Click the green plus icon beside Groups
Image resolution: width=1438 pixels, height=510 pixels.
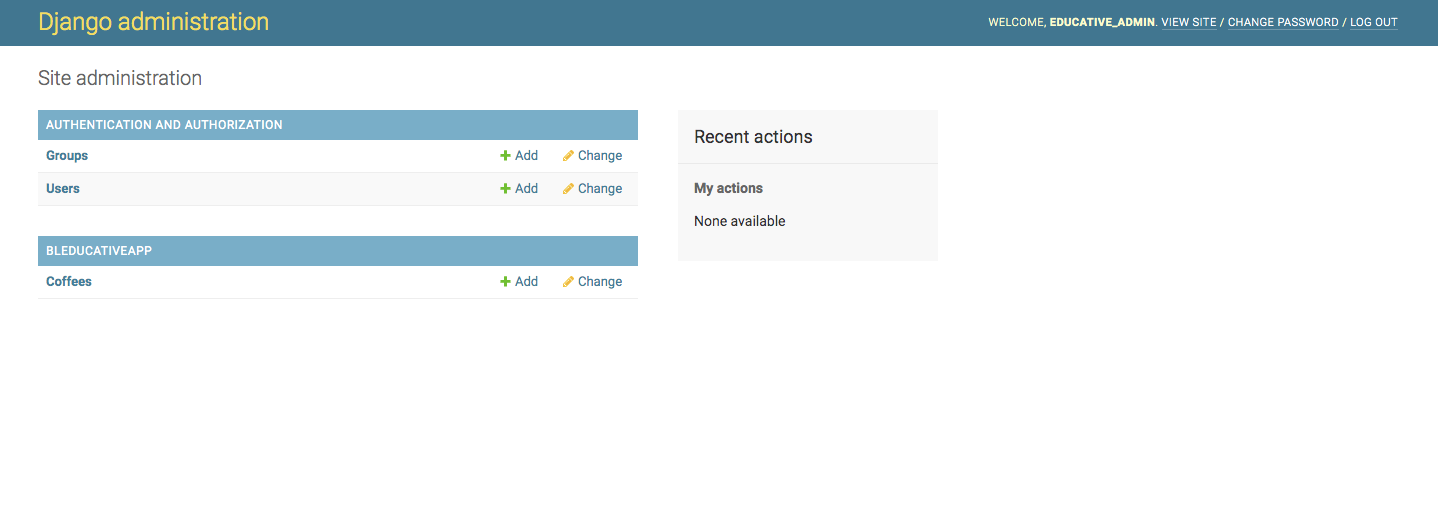coord(505,156)
